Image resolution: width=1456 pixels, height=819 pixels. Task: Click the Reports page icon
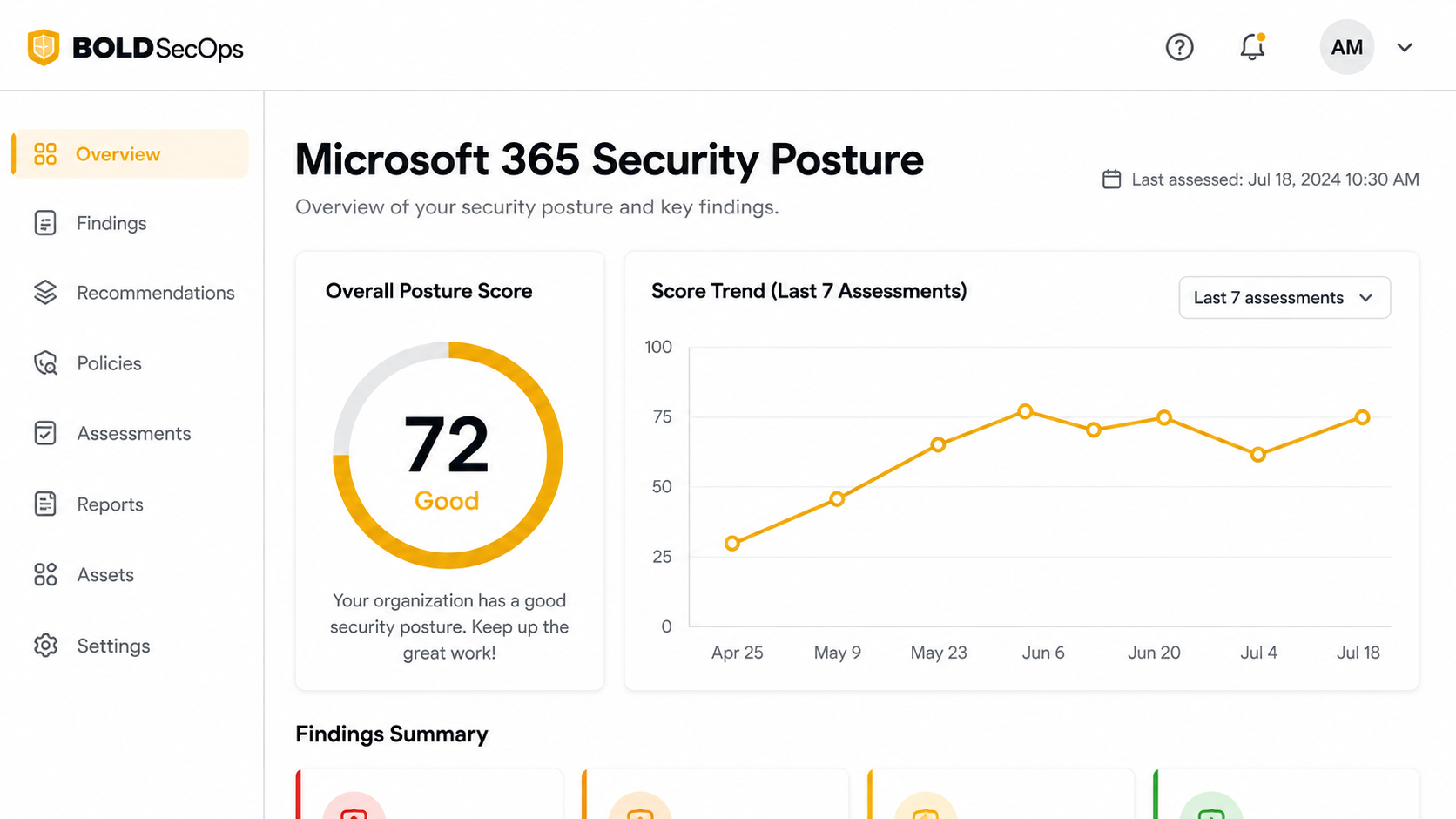pyautogui.click(x=45, y=504)
